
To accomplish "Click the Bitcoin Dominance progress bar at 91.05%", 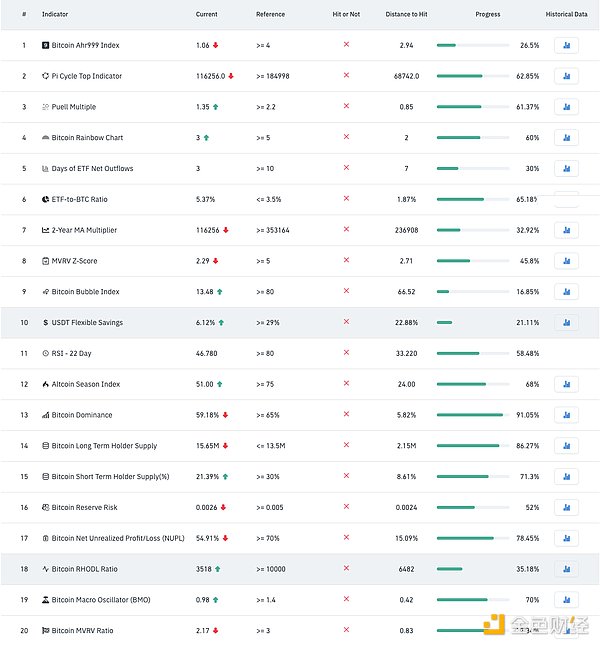I will click(473, 415).
